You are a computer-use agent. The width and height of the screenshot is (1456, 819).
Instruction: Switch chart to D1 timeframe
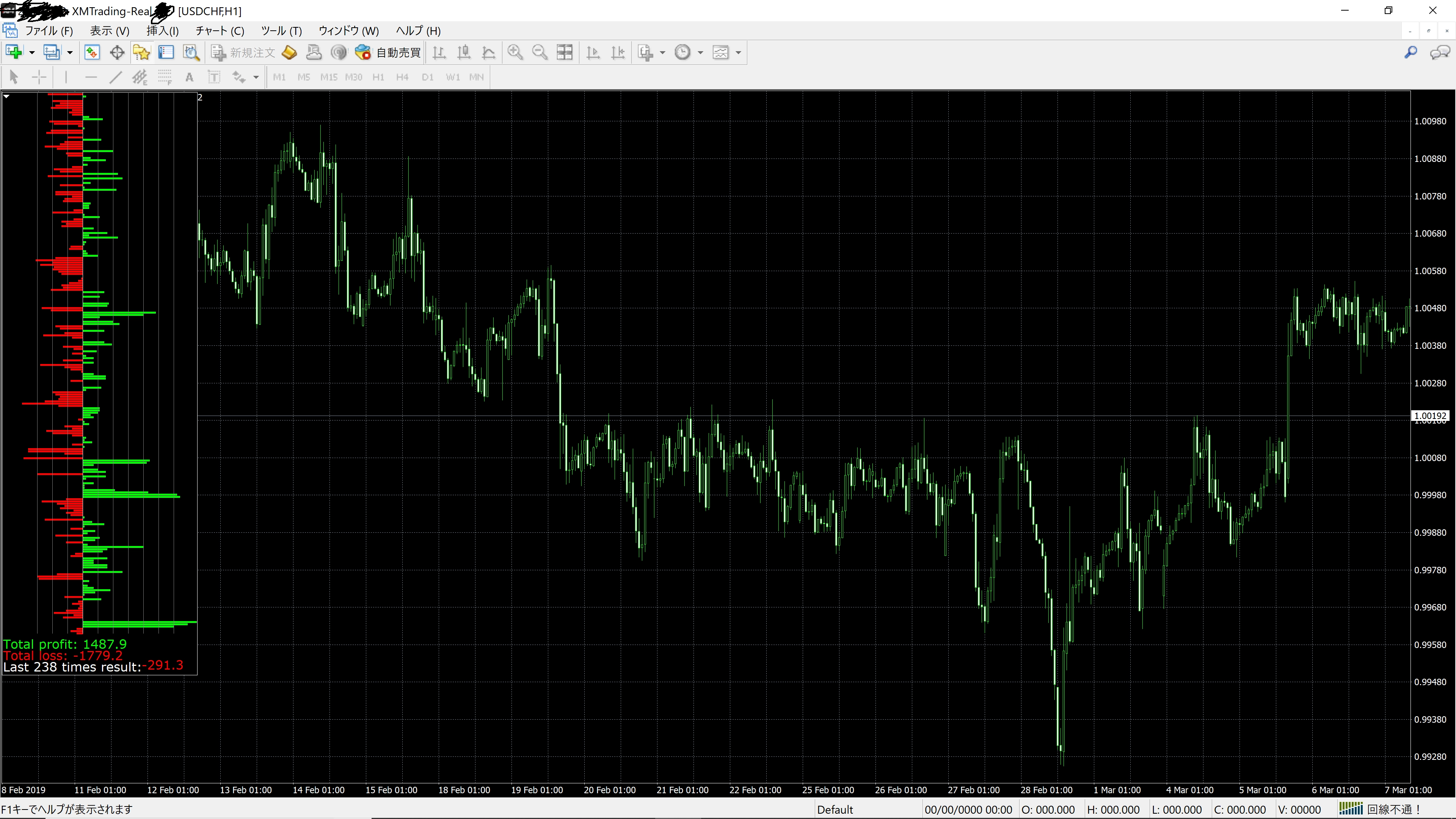(427, 77)
